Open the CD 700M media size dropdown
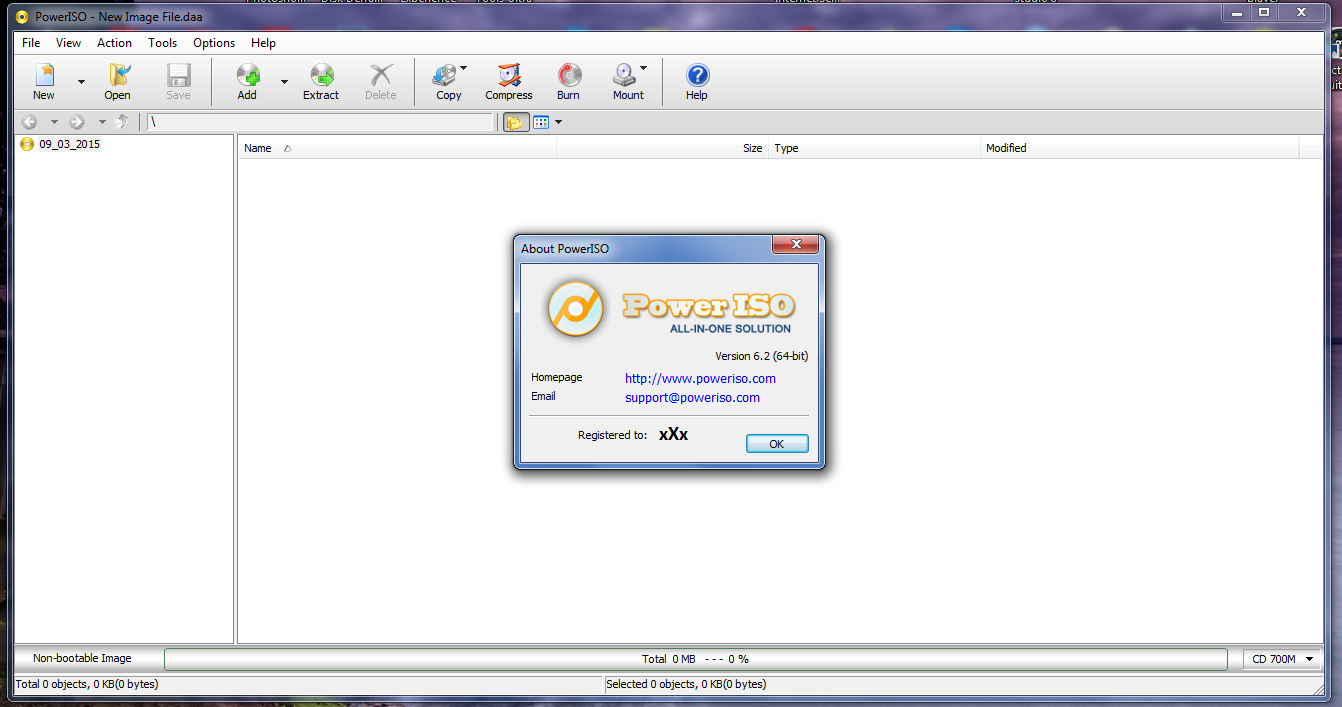 click(x=1284, y=659)
